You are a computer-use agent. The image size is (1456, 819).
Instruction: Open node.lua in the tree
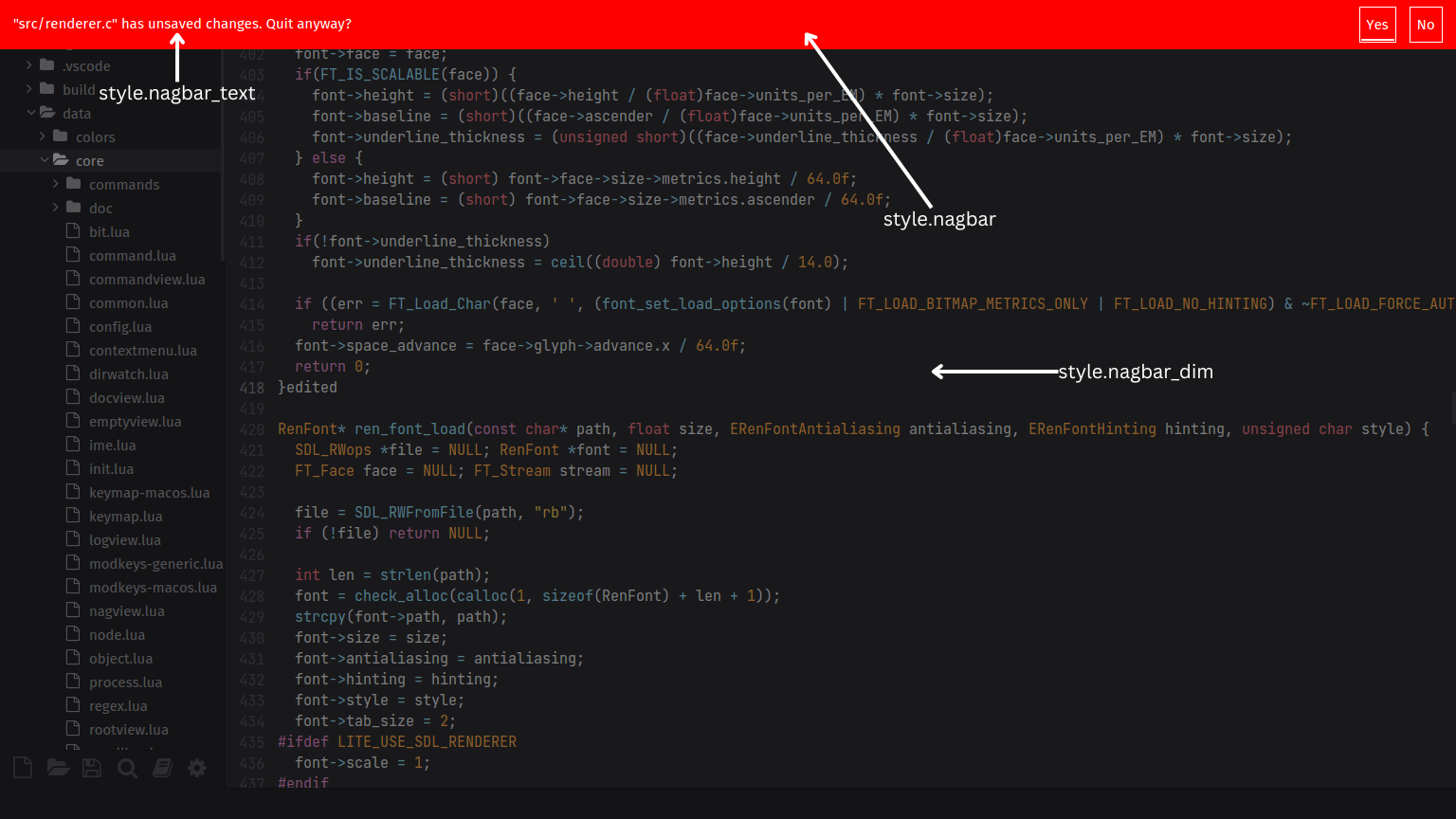tap(117, 634)
